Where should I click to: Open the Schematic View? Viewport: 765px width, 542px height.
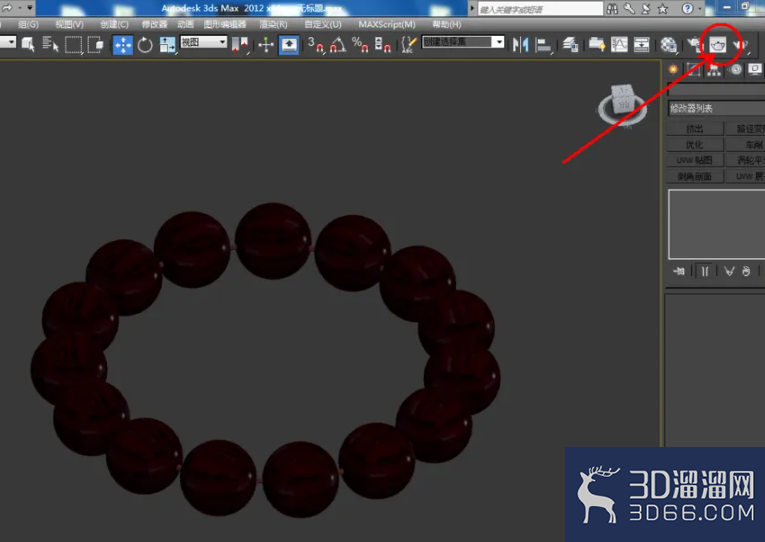pyautogui.click(x=642, y=45)
